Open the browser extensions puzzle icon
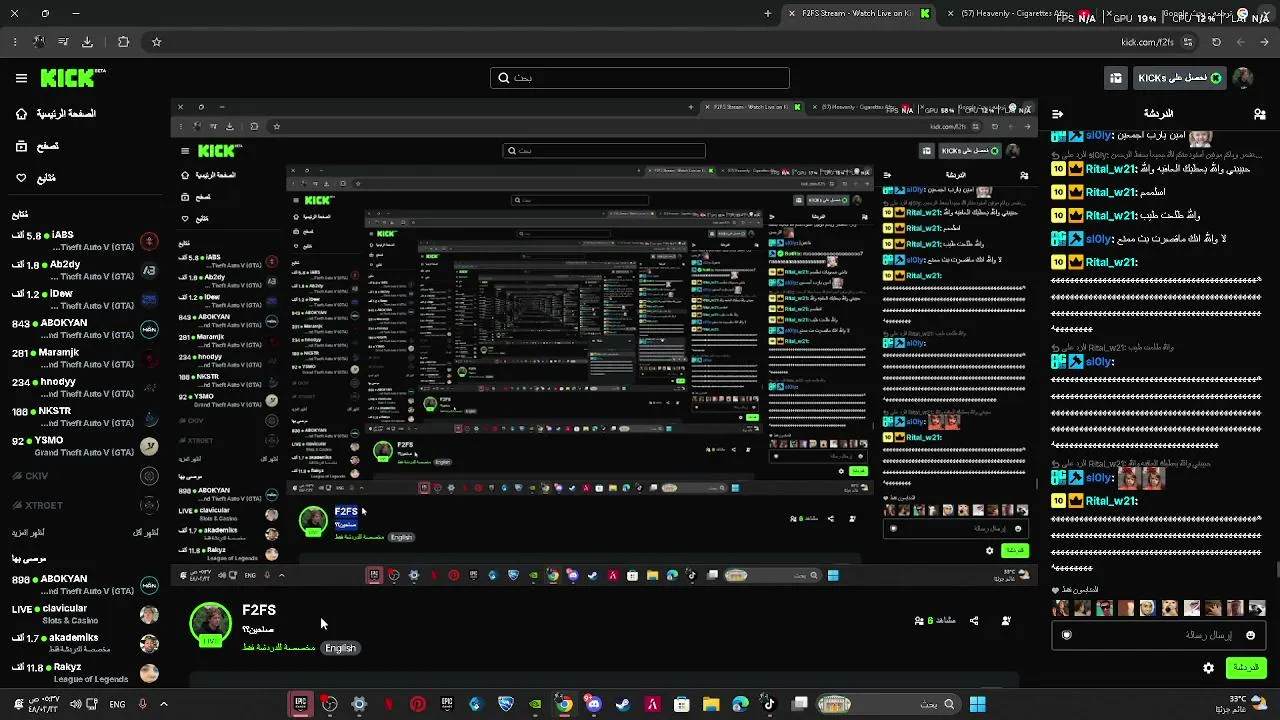This screenshot has width=1280, height=720. click(x=123, y=42)
